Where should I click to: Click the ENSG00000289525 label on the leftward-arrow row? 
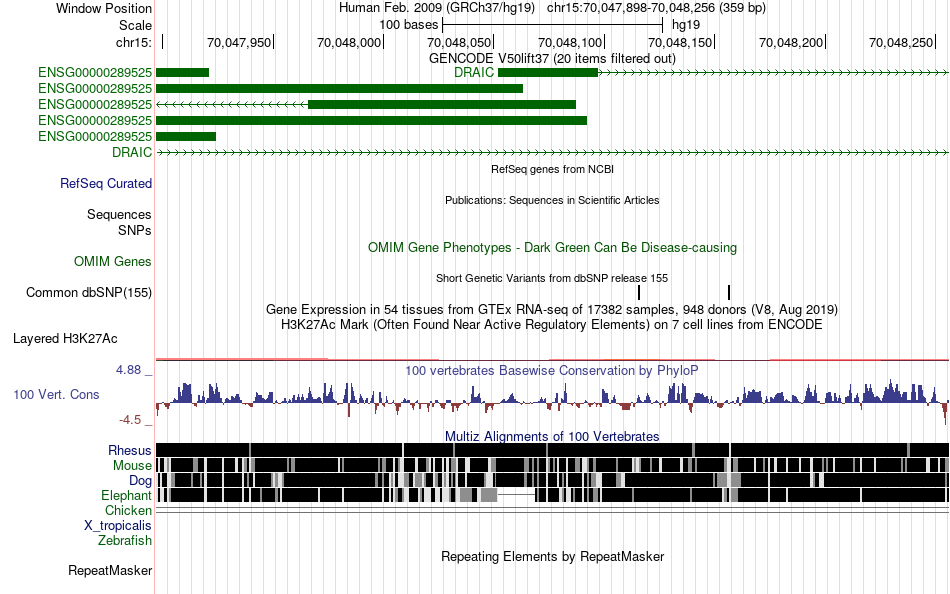tap(95, 104)
